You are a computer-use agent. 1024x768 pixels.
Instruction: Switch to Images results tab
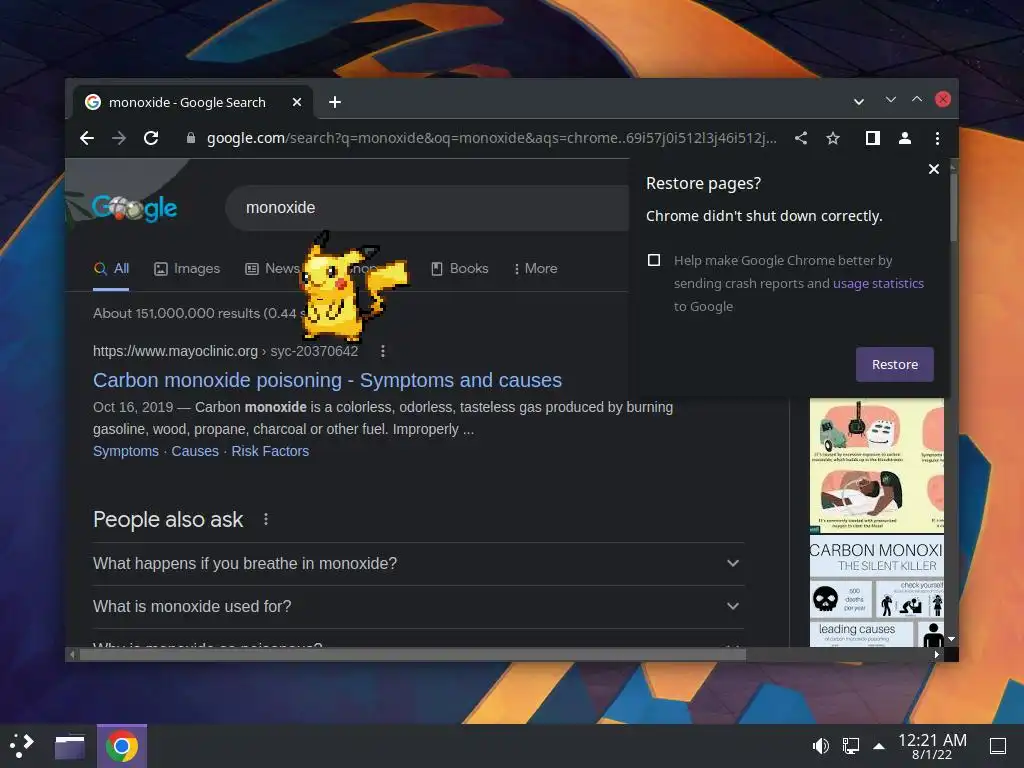point(187,268)
